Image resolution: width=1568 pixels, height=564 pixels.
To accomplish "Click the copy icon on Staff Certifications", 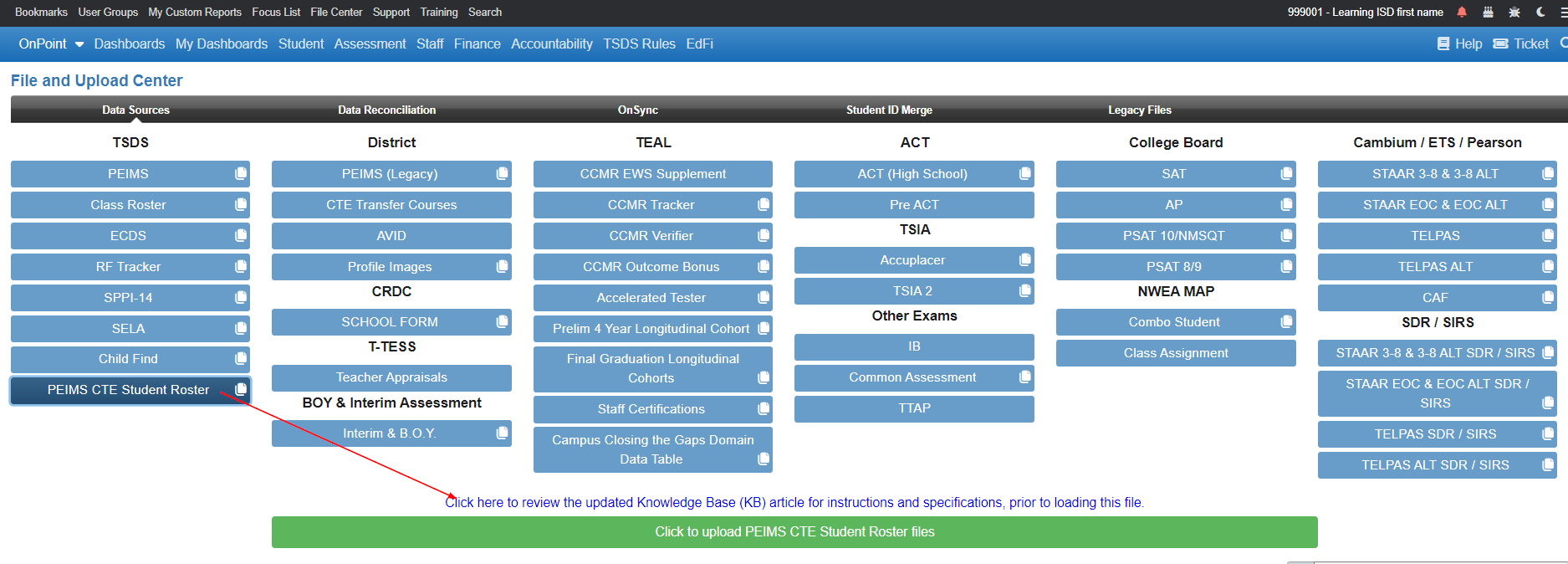I will coord(764,408).
